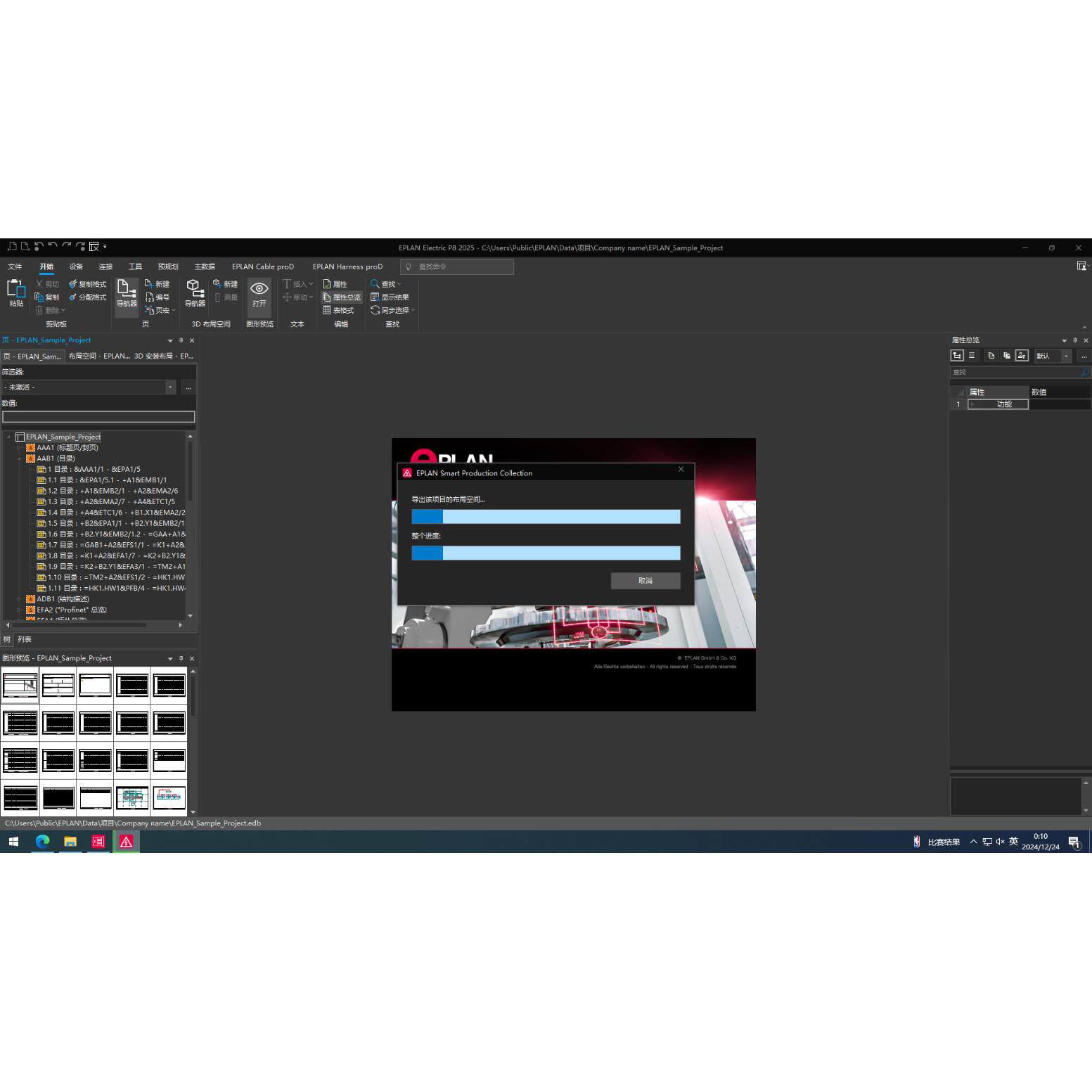Click the 粘贴 paste icon in the ribbon
1092x1092 pixels.
15,289
